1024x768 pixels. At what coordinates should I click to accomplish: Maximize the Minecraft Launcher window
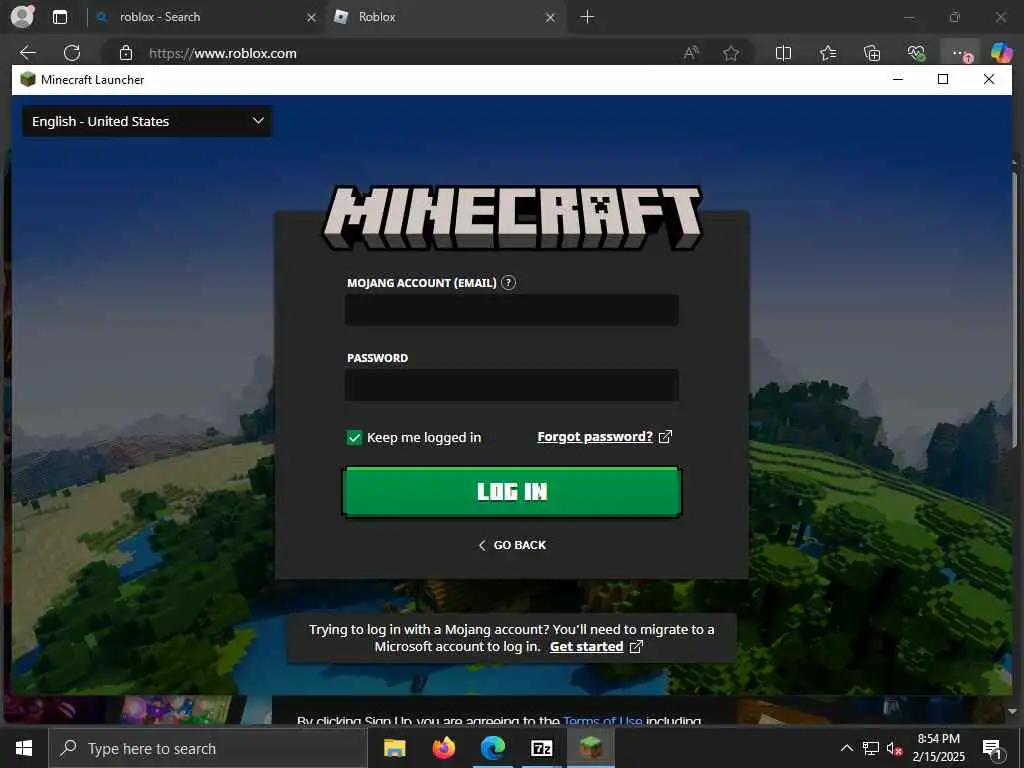(x=942, y=79)
